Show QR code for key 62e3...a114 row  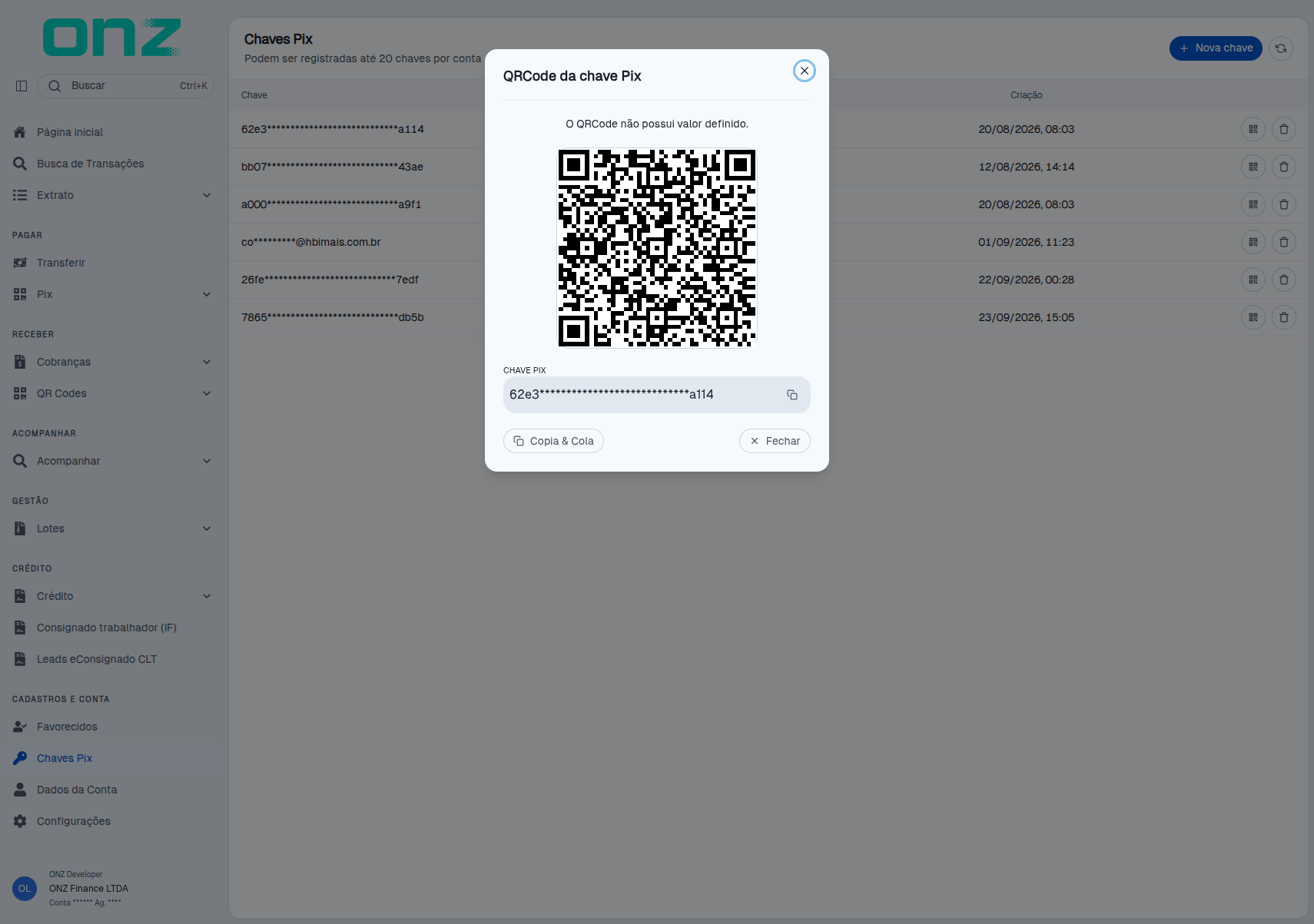click(x=1253, y=129)
